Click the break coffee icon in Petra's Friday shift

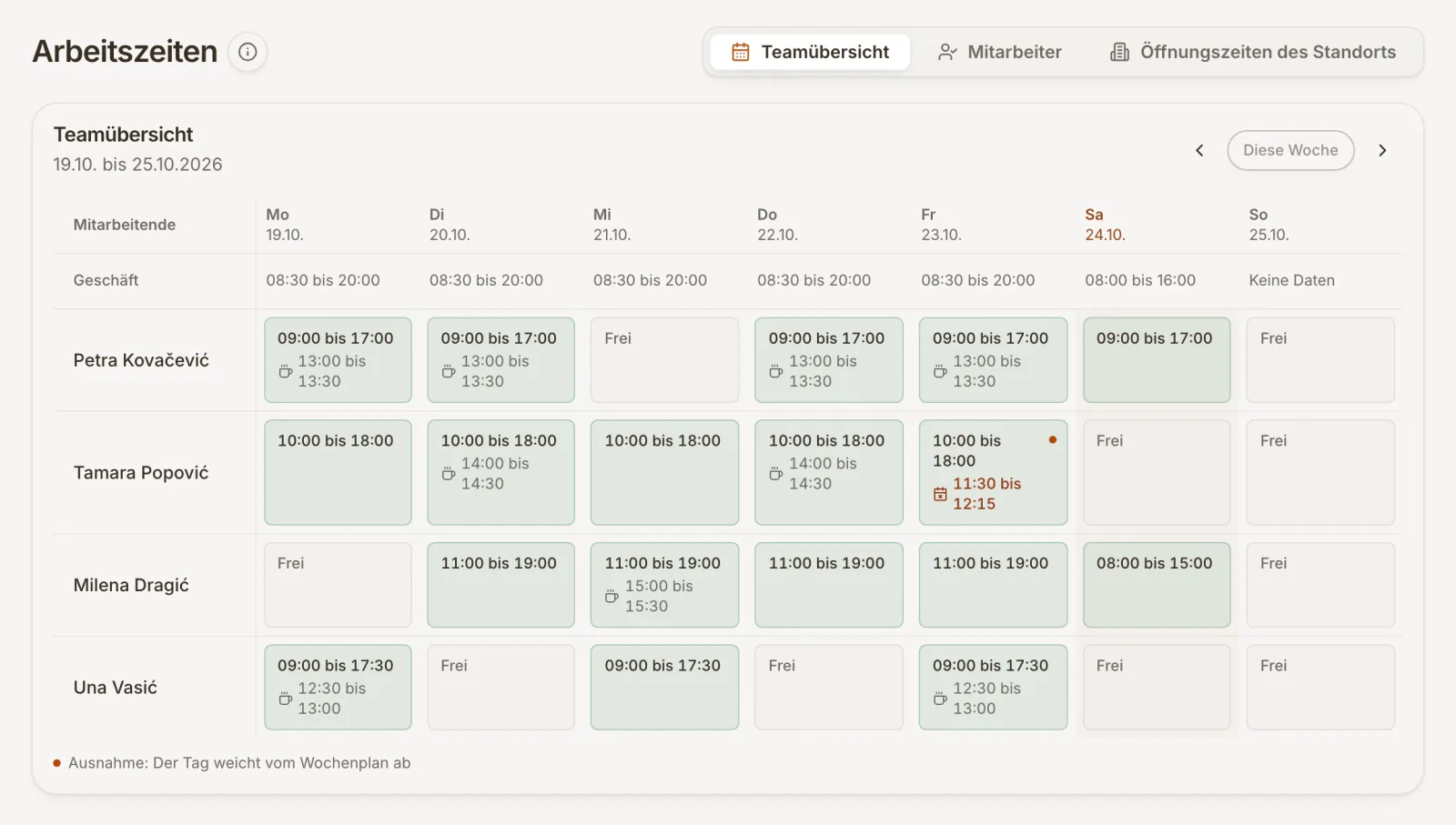click(x=940, y=371)
